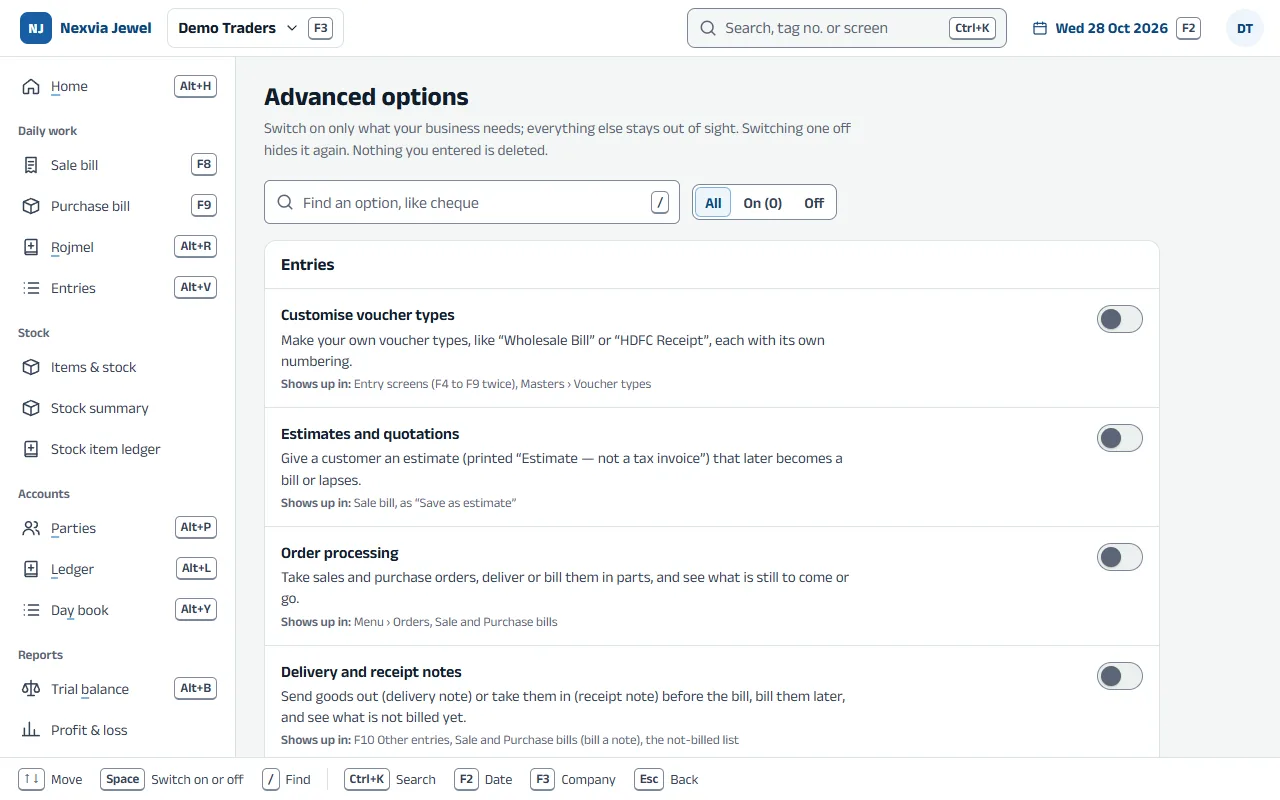
Task: Click the NJ Nexvia Jewel logo badge
Action: coord(36,28)
